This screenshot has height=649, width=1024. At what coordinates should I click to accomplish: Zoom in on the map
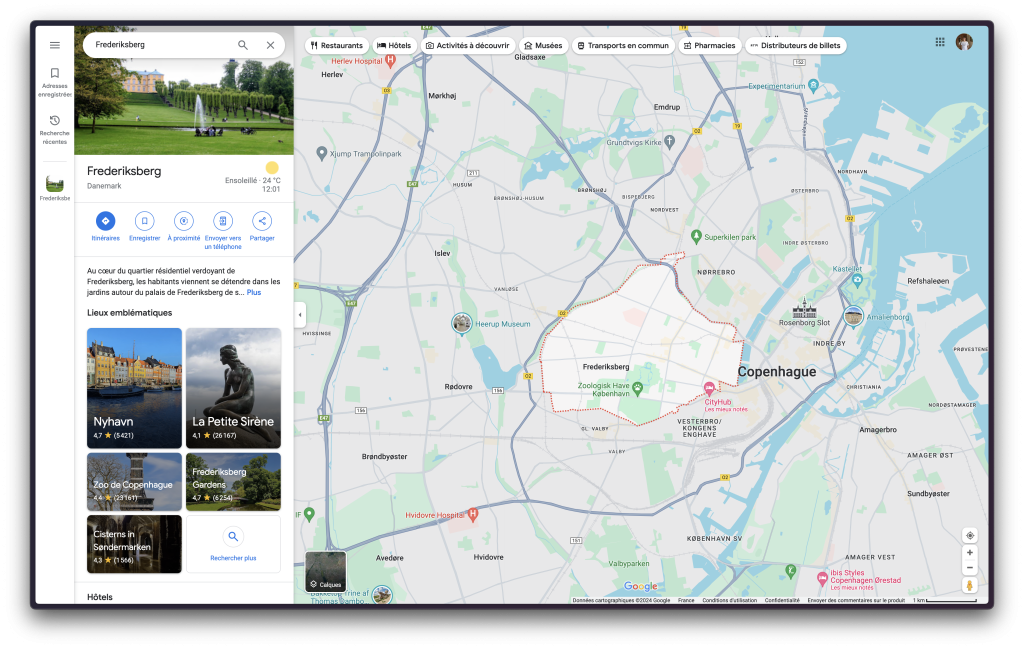point(969,553)
